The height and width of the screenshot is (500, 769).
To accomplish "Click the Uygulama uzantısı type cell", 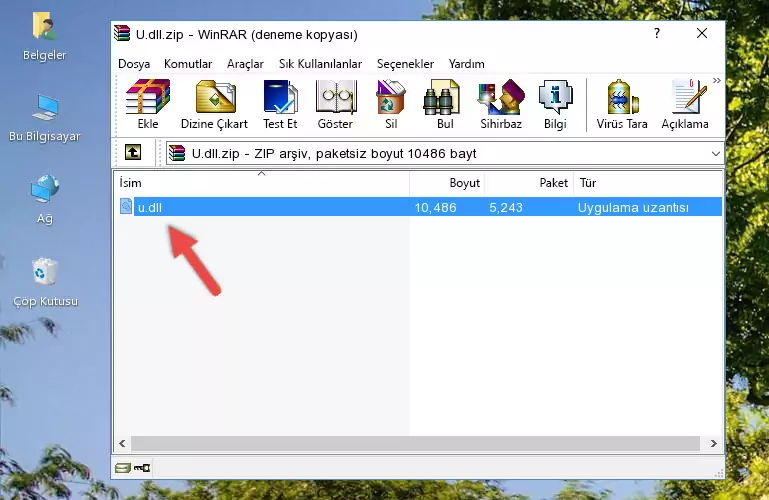I will point(633,207).
